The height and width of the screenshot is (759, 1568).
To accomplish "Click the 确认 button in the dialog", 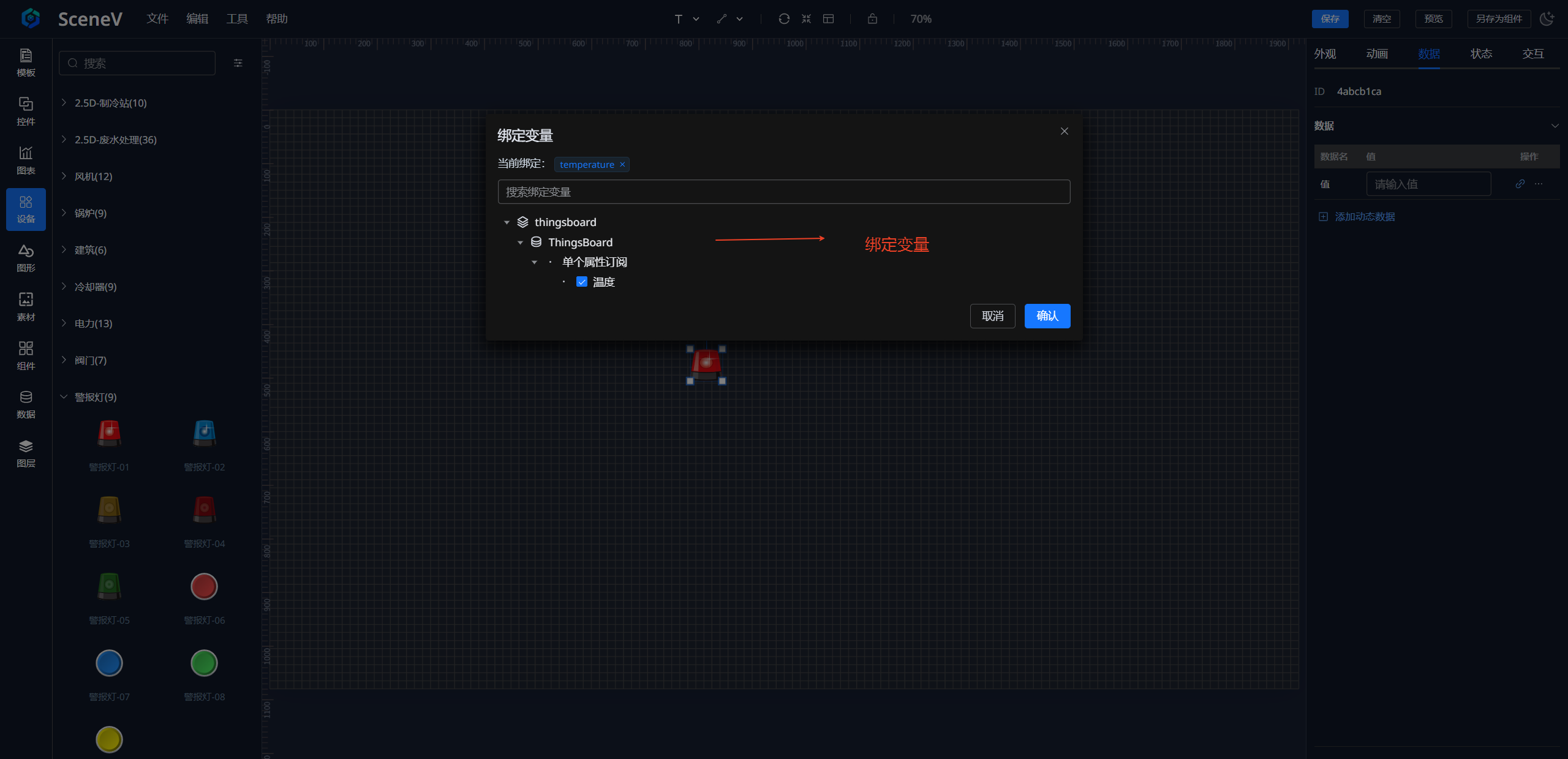I will (1047, 316).
